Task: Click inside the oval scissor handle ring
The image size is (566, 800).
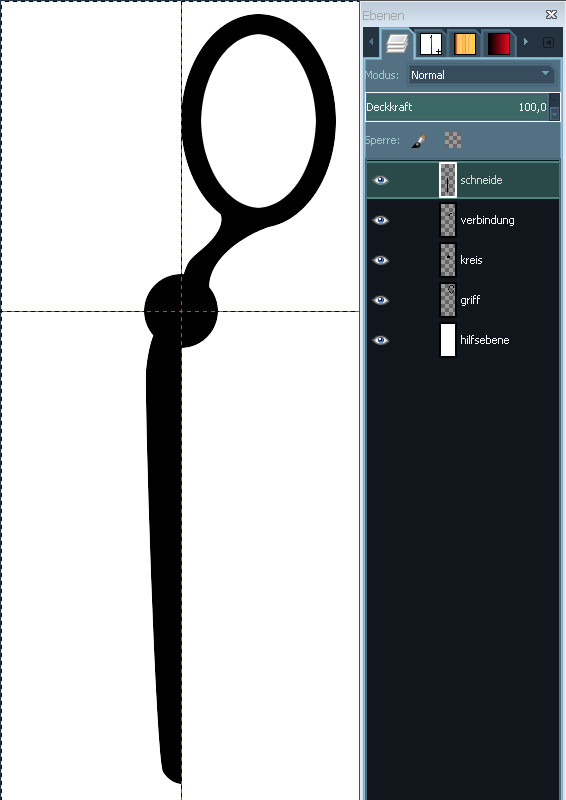Action: (x=258, y=121)
